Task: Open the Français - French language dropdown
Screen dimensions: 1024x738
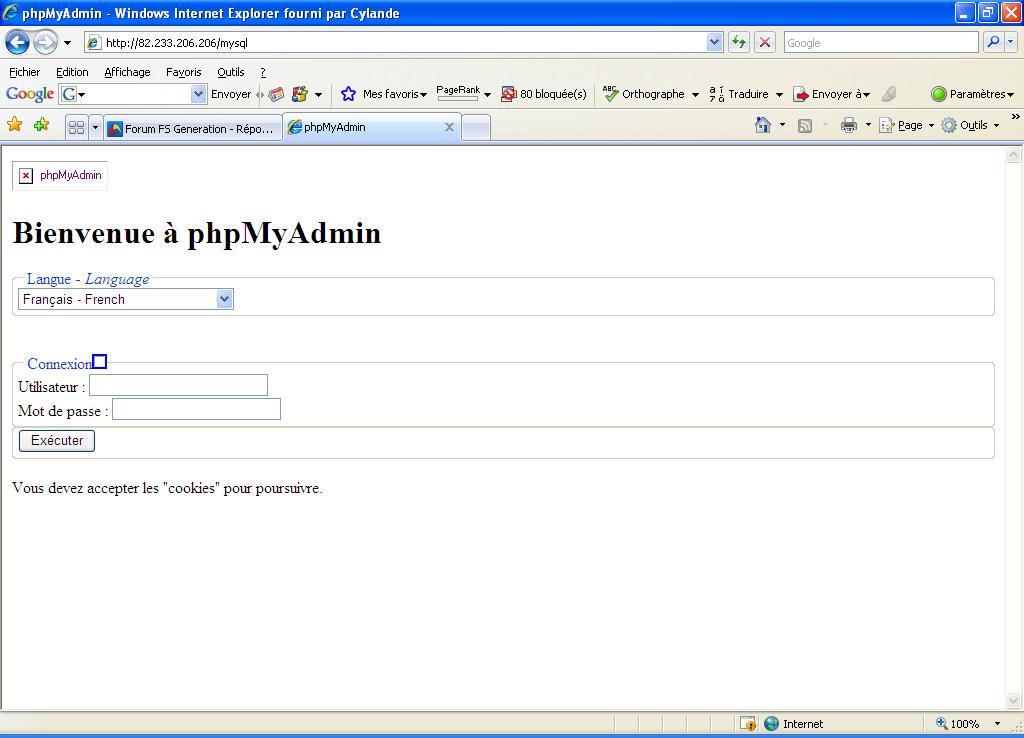Action: [125, 299]
